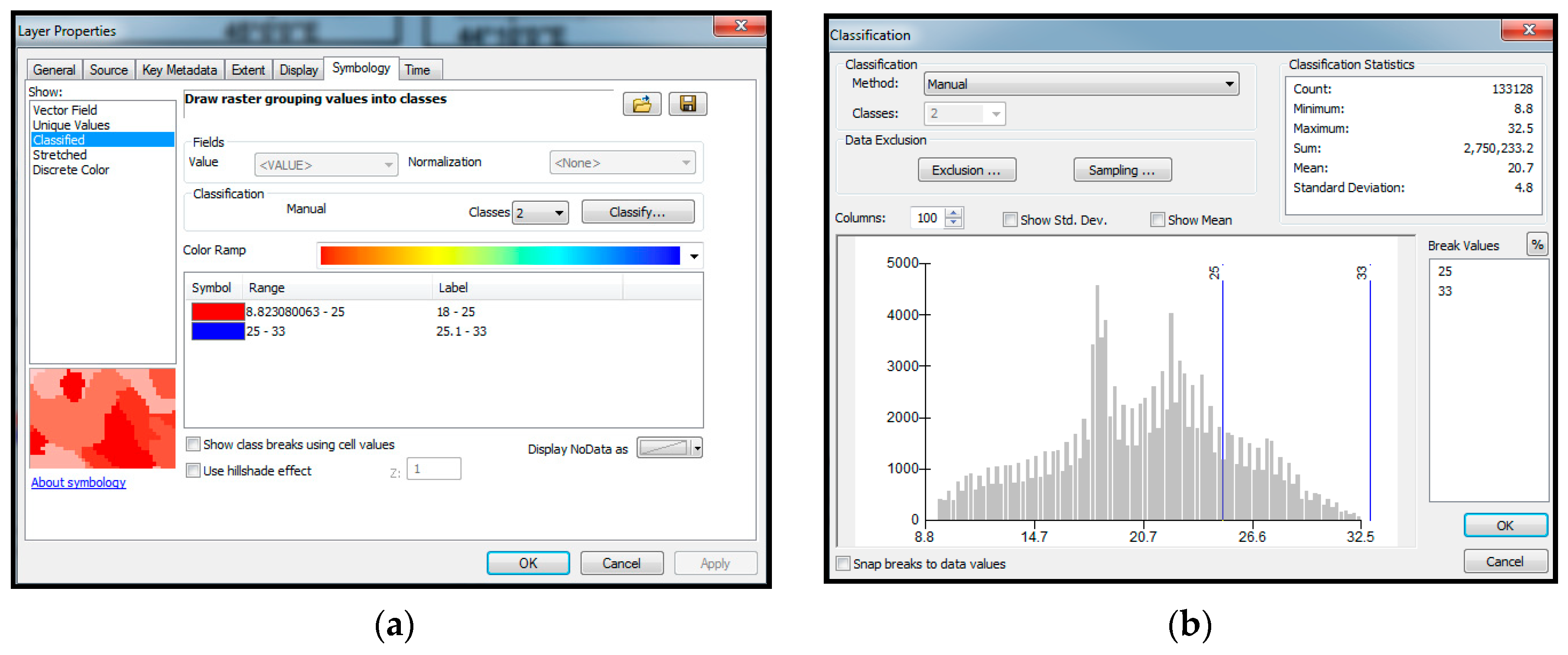Screen dimensions: 1568x655
Task: Enable Show class breaks using cell values
Action: click(x=194, y=445)
